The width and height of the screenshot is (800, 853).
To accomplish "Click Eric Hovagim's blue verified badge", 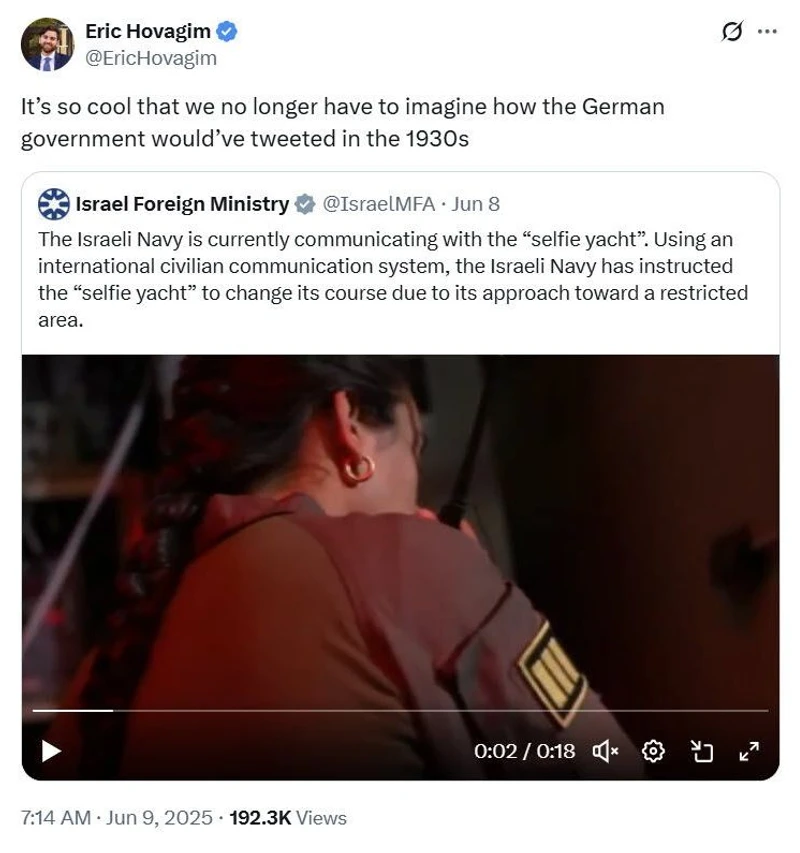I will [227, 32].
